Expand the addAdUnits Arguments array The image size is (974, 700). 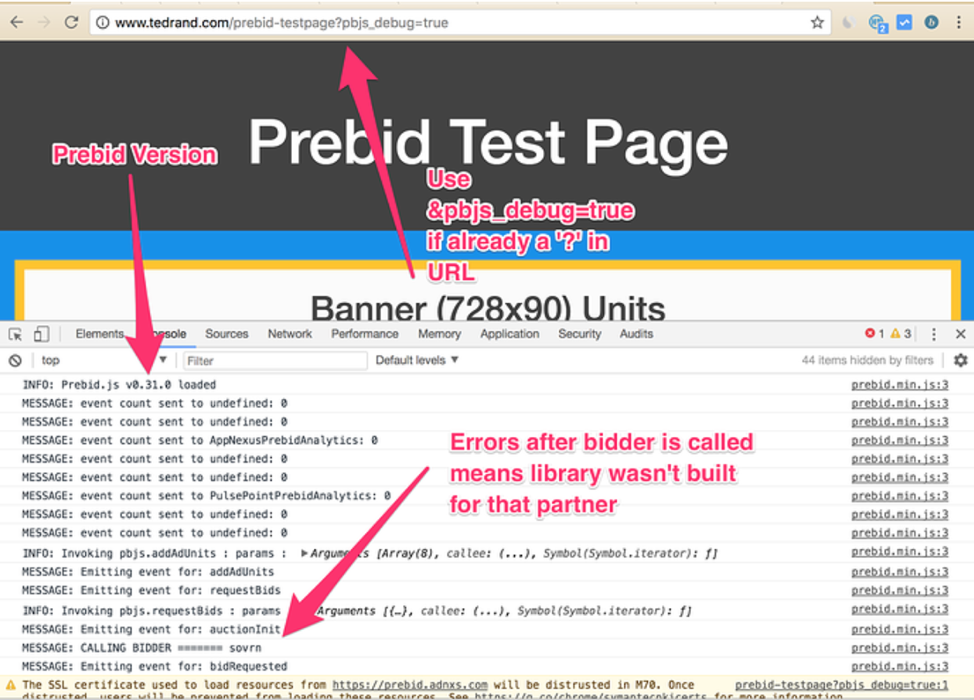305,553
